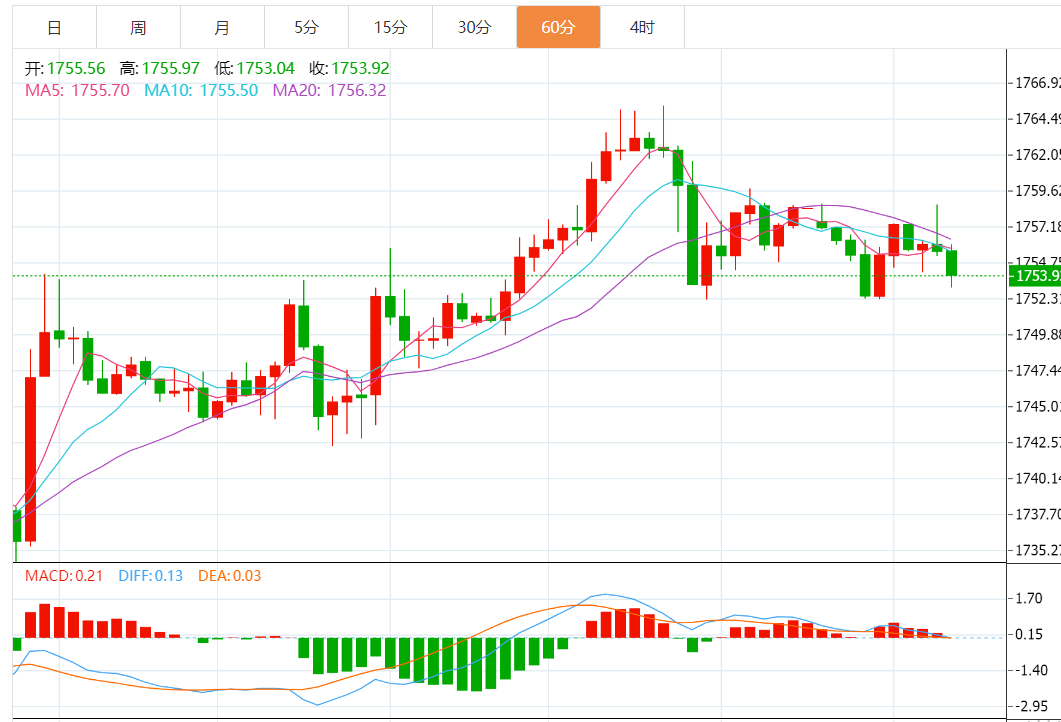Click the 1.70 MACD axis label

pos(1029,598)
